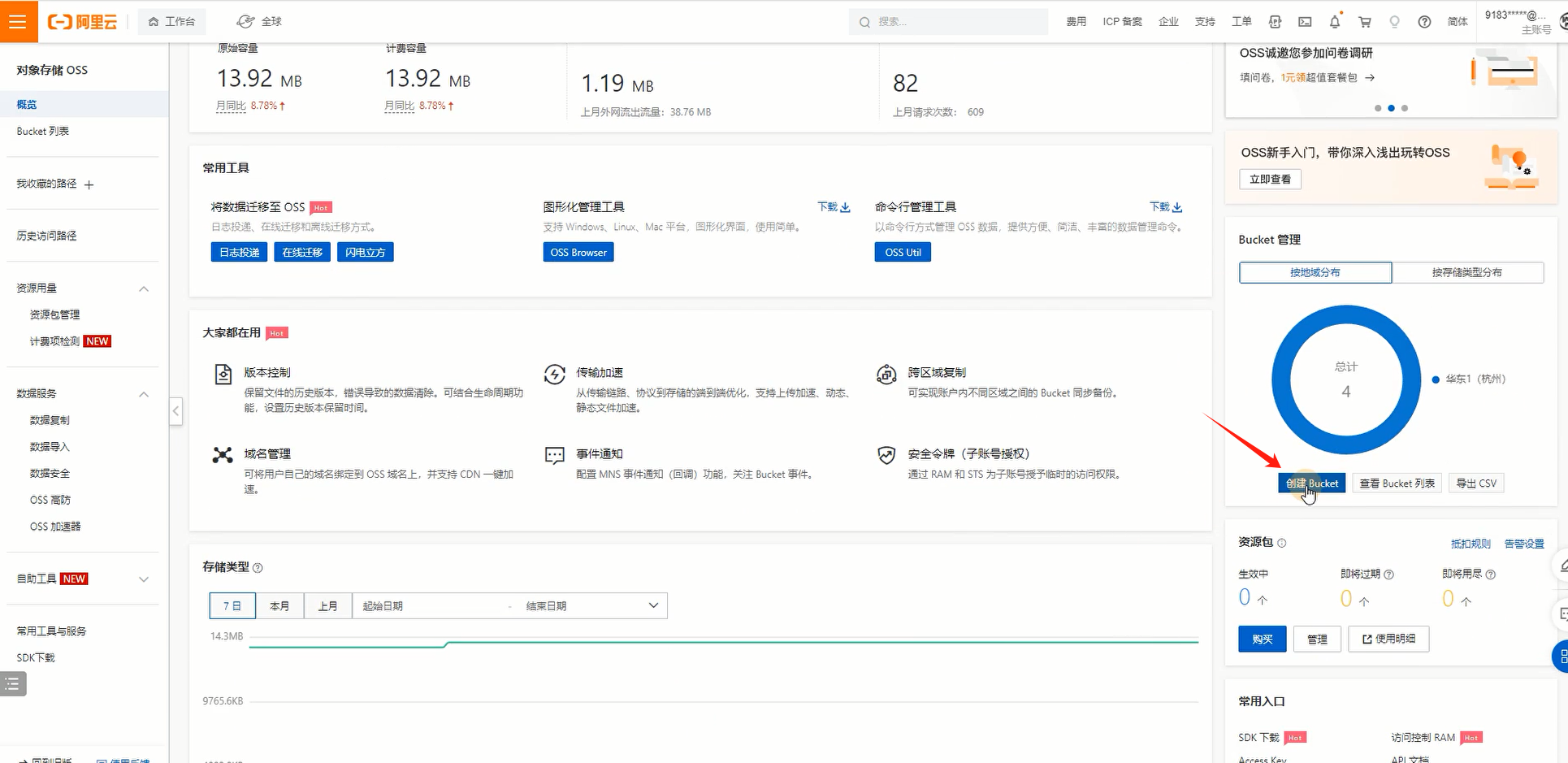Click the 在线迁移 button
1568x763 pixels.
(x=302, y=253)
